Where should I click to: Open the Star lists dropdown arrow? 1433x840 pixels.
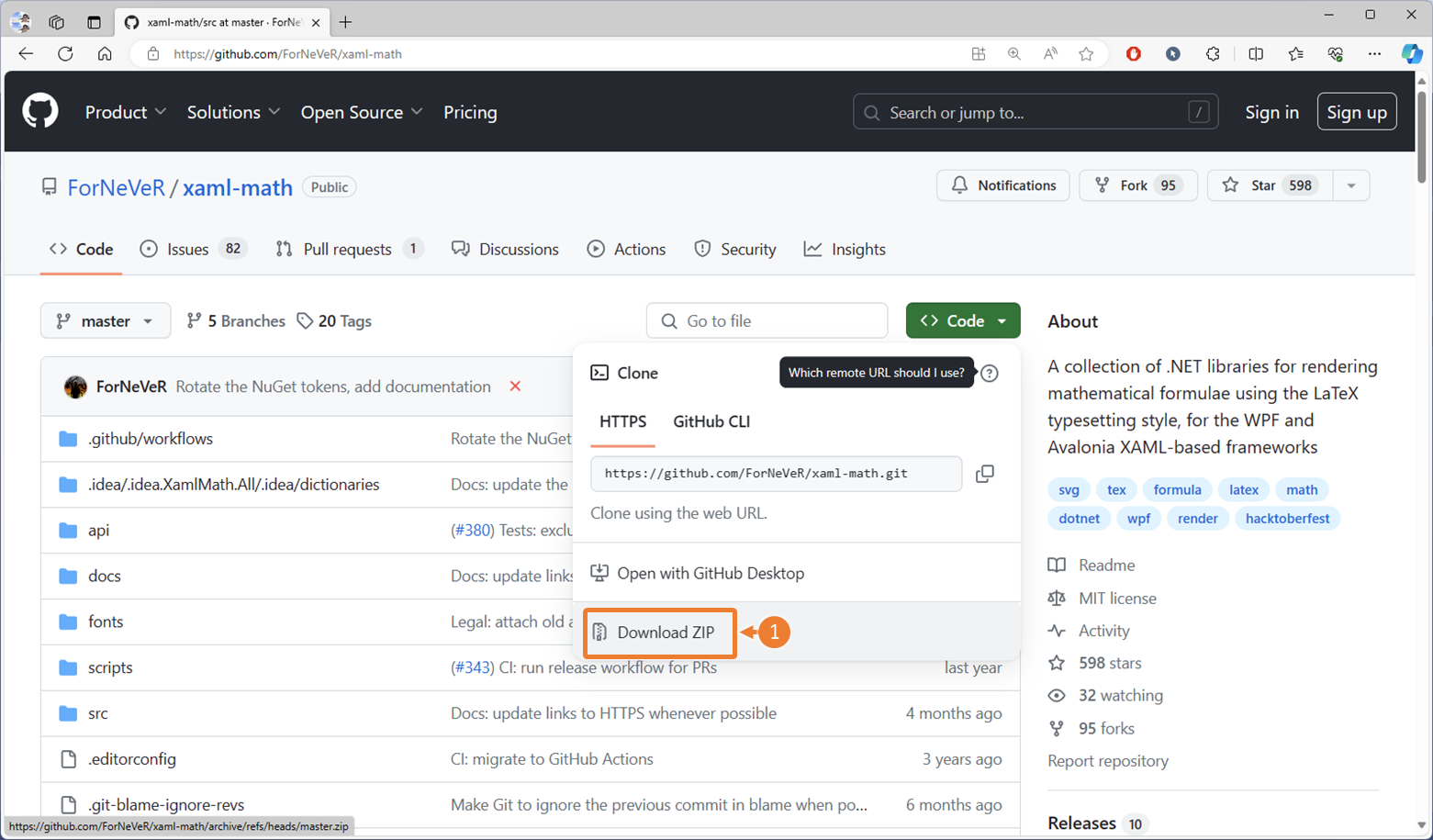point(1351,185)
